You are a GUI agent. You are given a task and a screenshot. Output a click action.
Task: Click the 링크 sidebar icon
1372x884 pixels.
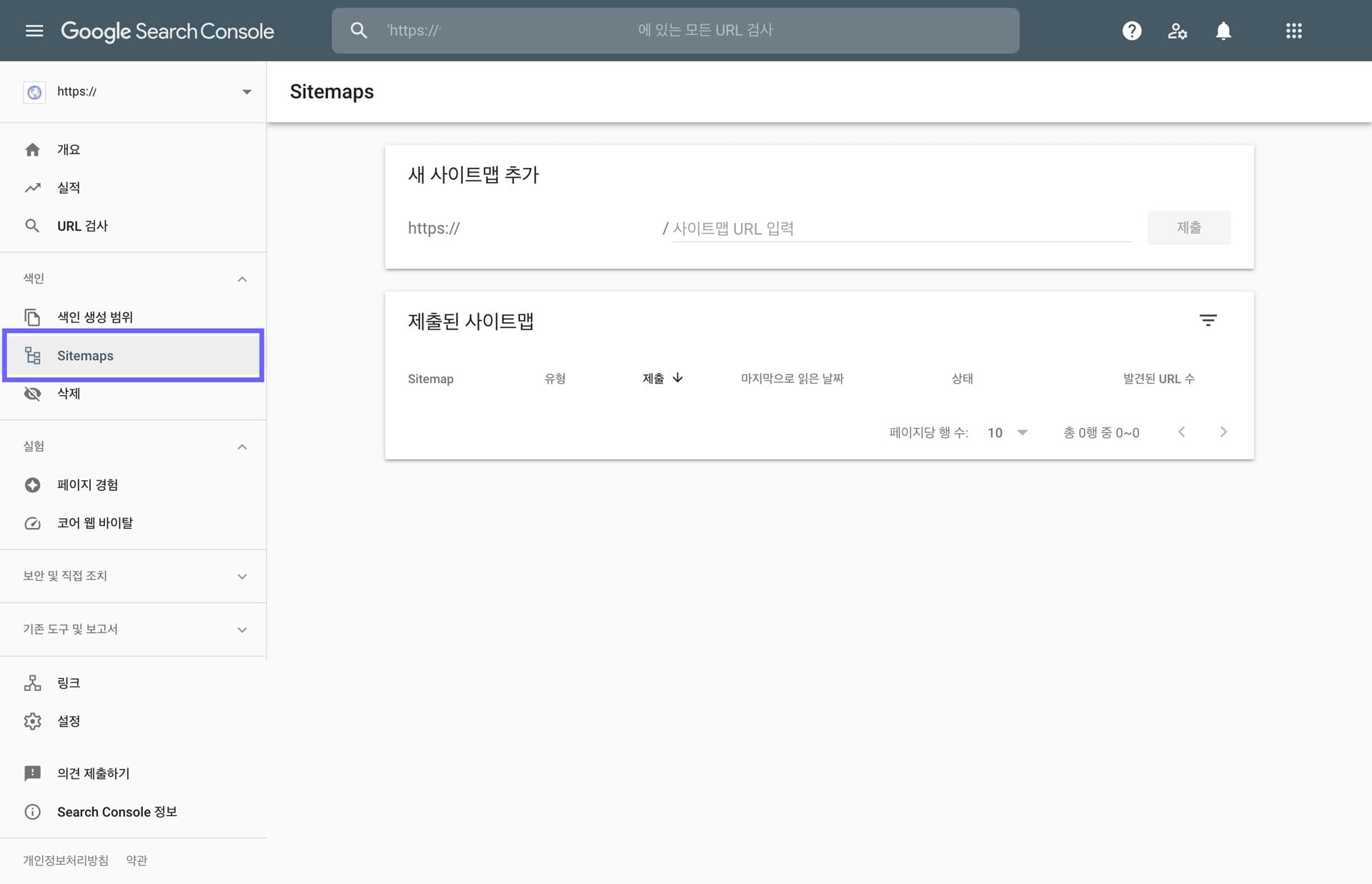32,683
